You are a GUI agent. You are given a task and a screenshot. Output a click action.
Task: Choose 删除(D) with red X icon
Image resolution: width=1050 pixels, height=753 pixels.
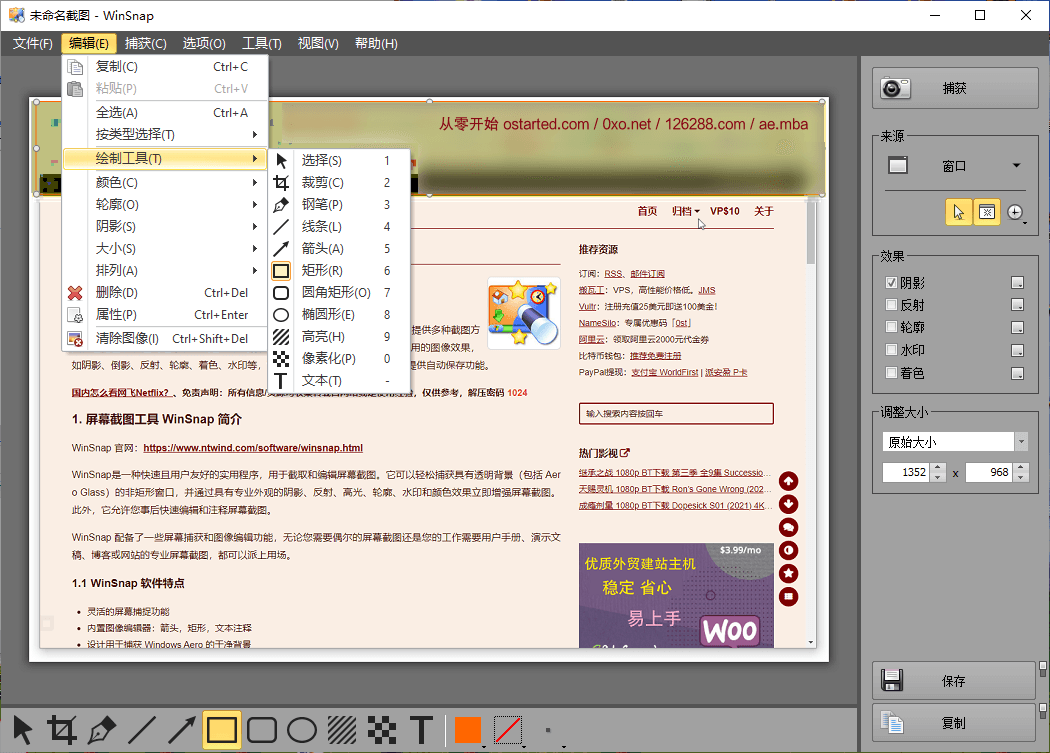(x=165, y=293)
